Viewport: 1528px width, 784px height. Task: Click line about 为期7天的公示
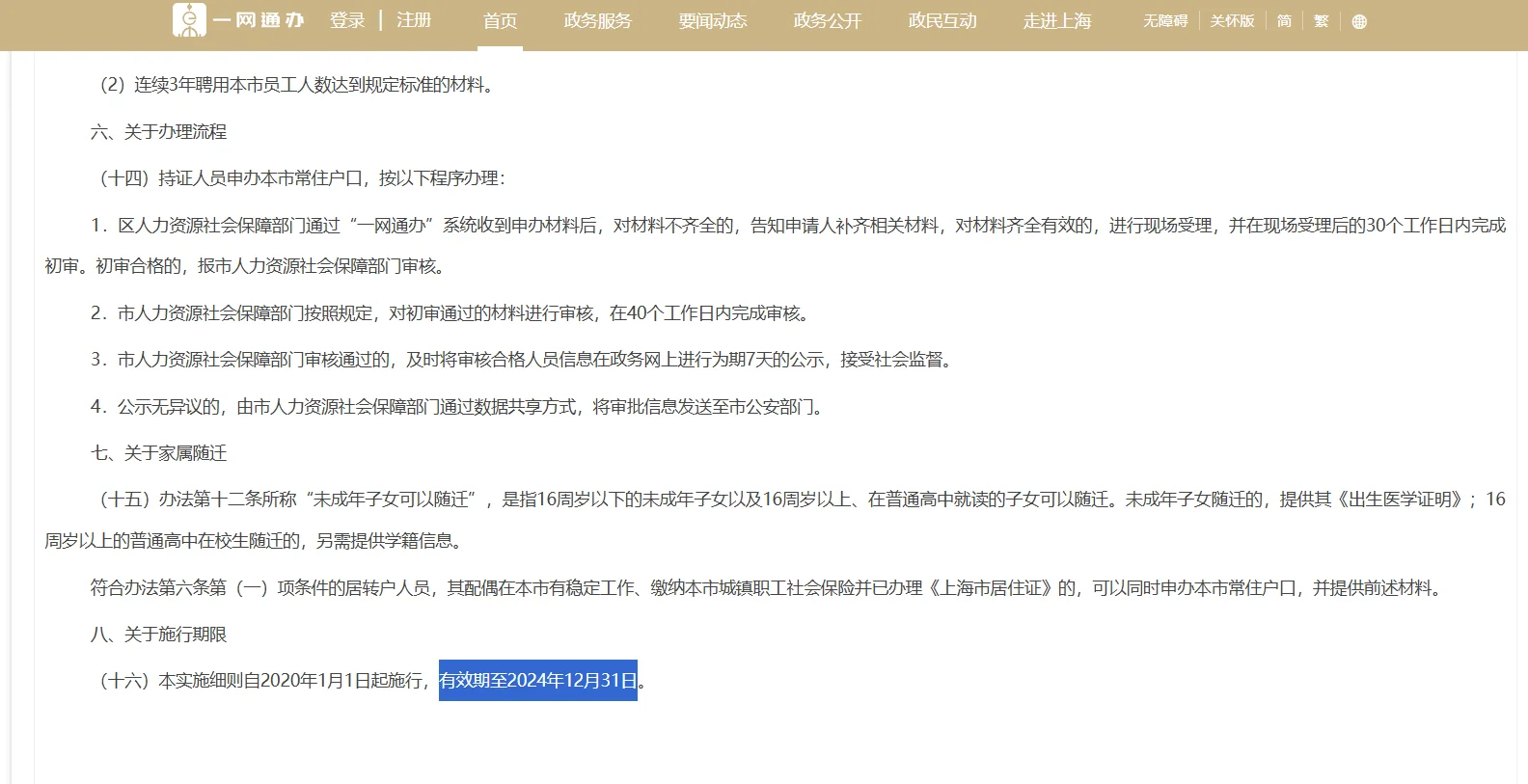click(x=524, y=359)
